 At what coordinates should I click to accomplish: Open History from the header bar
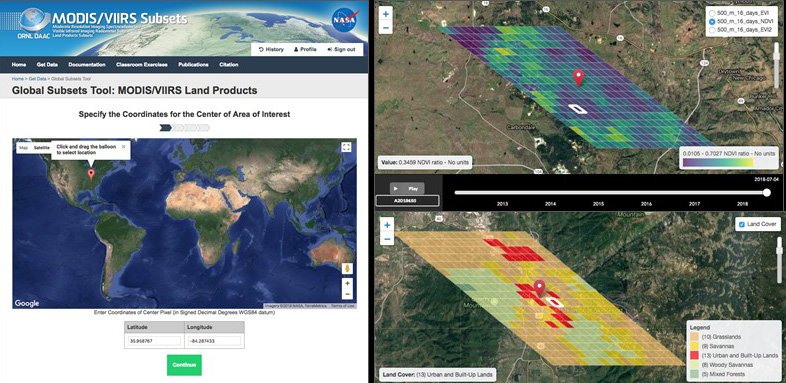click(271, 49)
